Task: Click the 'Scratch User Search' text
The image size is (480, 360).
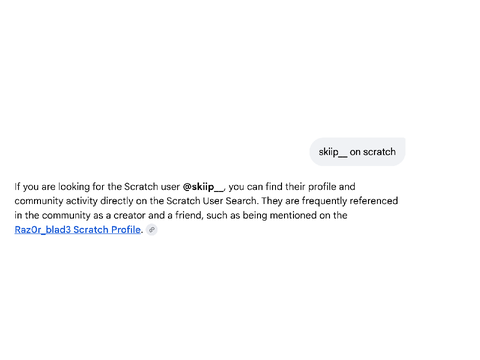Action: tap(212, 201)
